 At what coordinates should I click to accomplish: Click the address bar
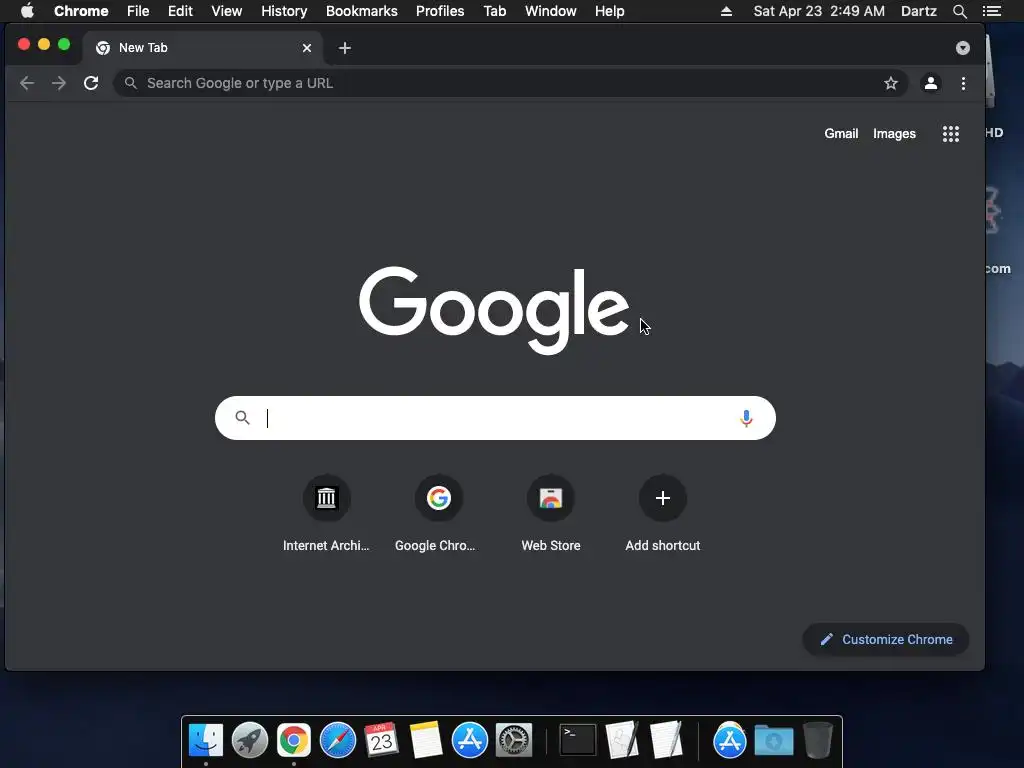(511, 83)
